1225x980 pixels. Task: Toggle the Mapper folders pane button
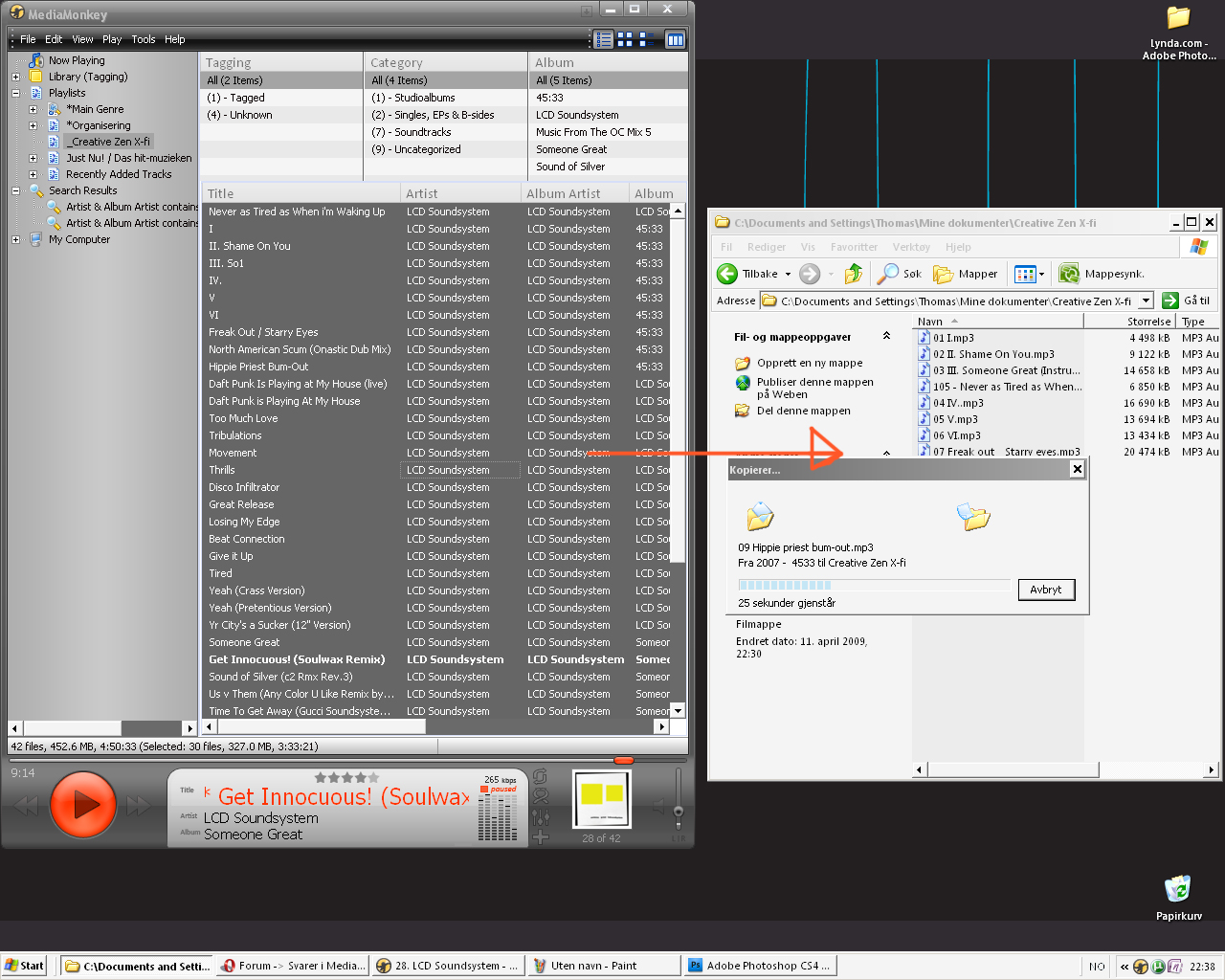[x=966, y=274]
